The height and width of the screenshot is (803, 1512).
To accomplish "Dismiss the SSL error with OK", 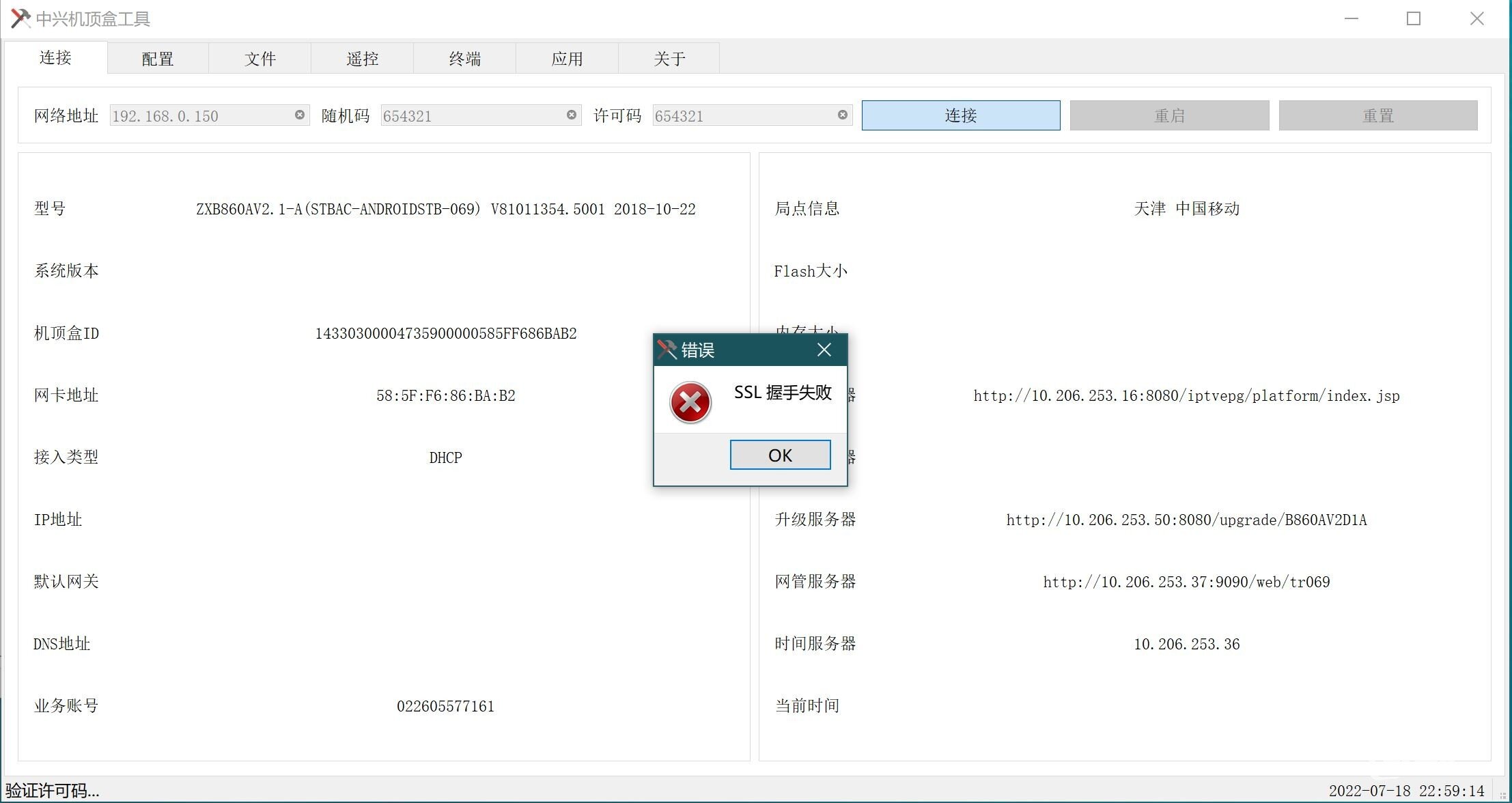I will 781,455.
